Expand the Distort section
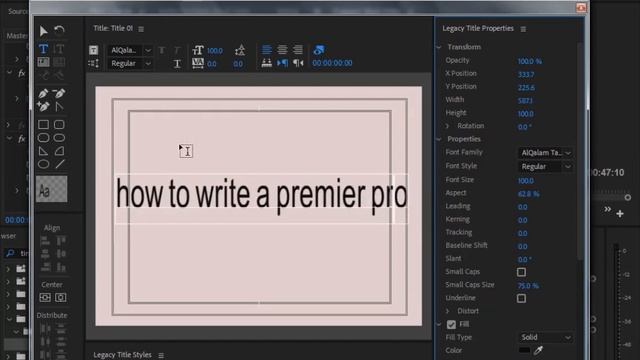 [x=447, y=311]
